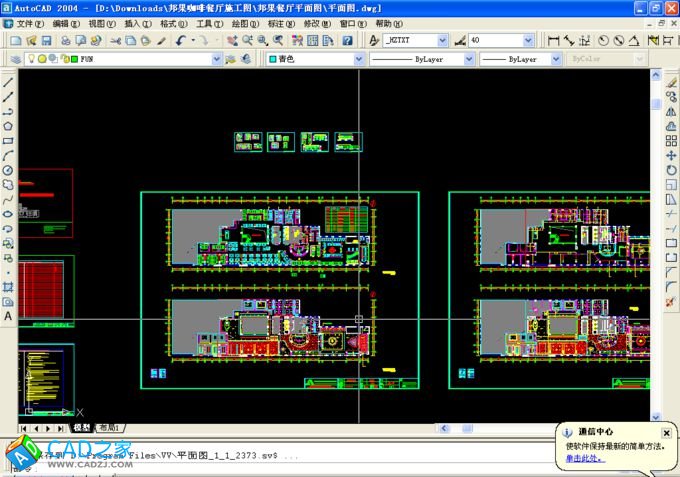This screenshot has height=477, width=680.
Task: Select the Line draw tool
Action: click(x=8, y=82)
